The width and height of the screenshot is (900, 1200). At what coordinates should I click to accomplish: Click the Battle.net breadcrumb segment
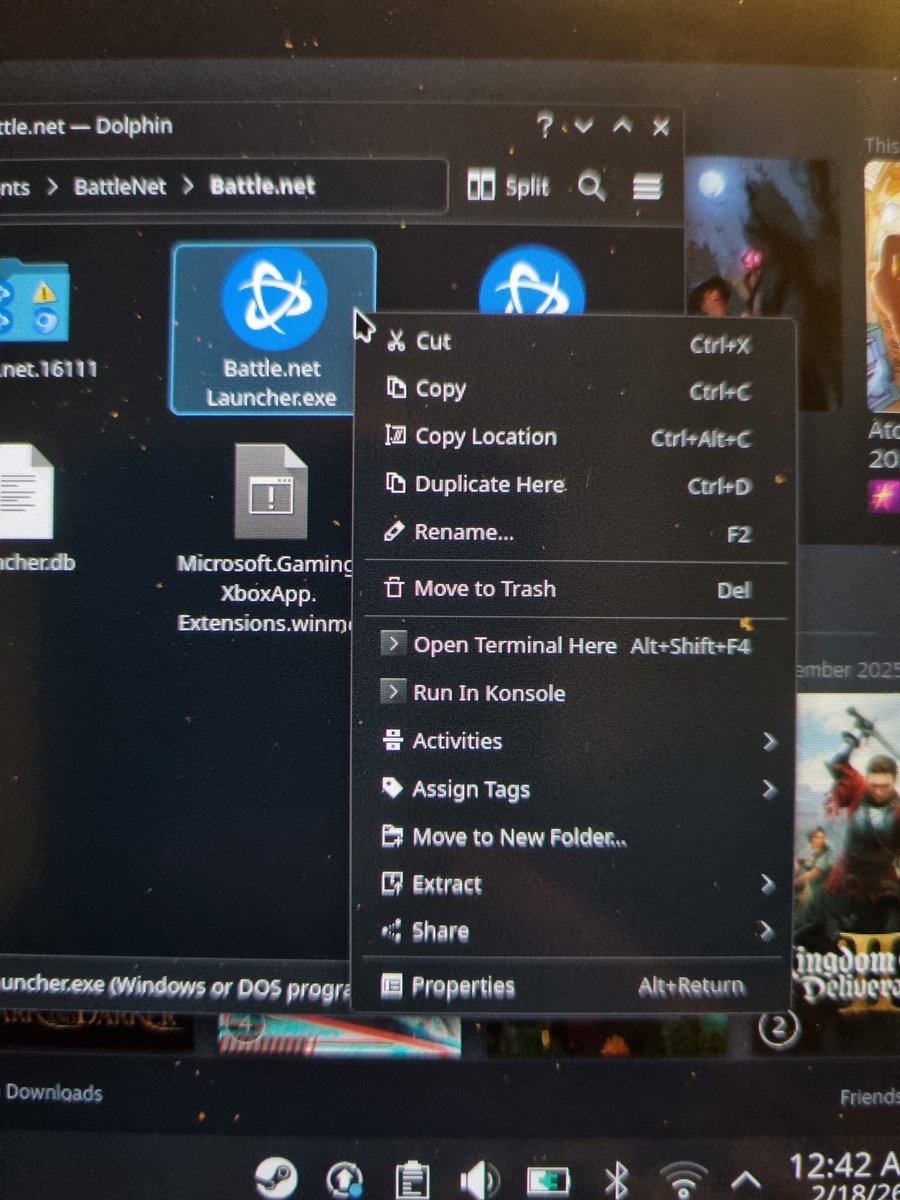click(x=262, y=186)
